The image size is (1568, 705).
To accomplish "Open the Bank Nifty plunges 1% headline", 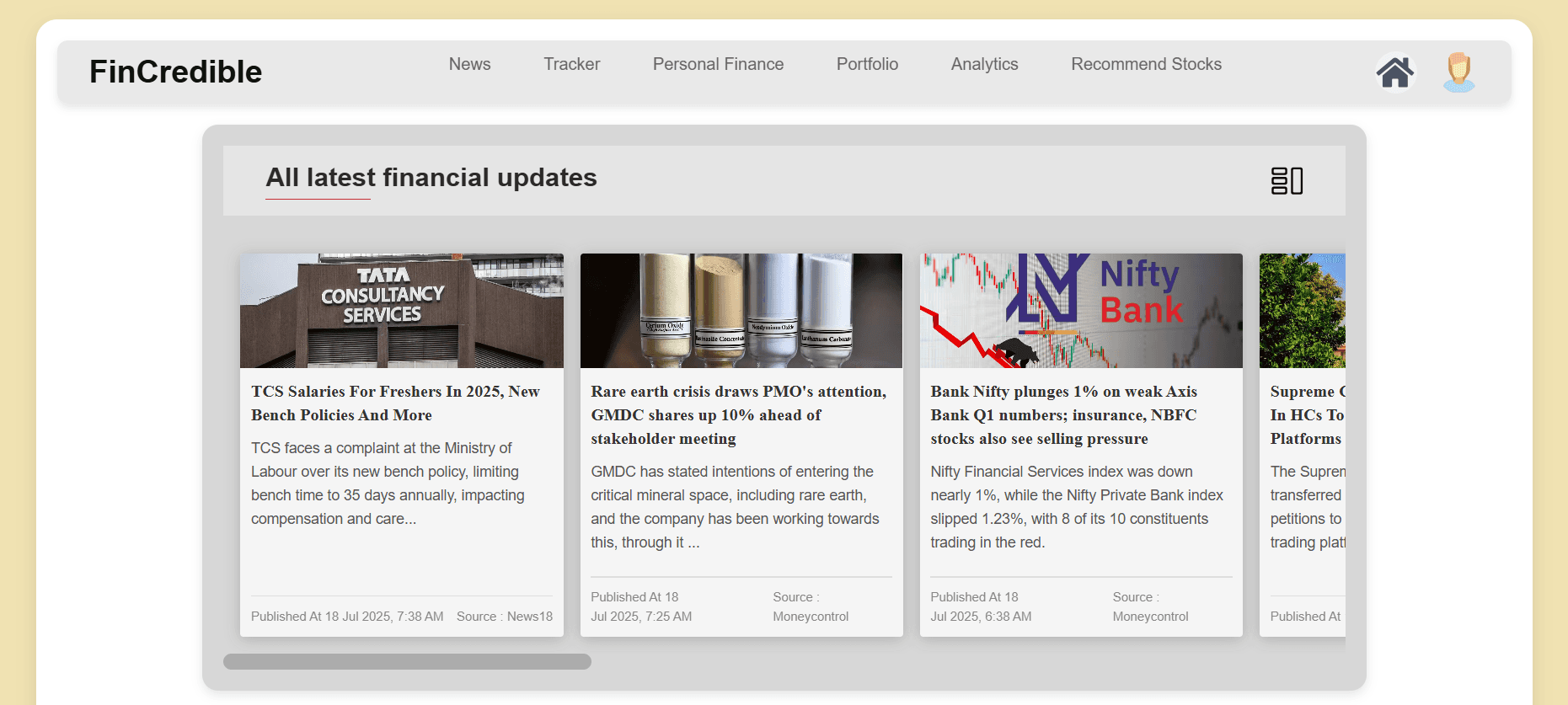I will click(x=1064, y=415).
